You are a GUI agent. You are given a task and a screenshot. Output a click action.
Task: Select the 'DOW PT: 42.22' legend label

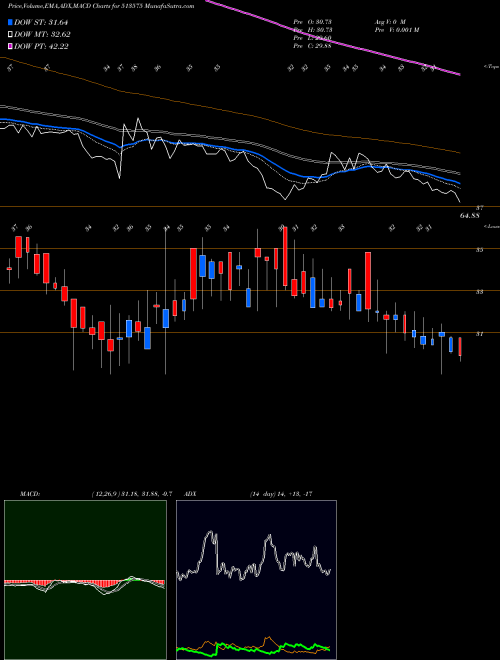(x=41, y=46)
